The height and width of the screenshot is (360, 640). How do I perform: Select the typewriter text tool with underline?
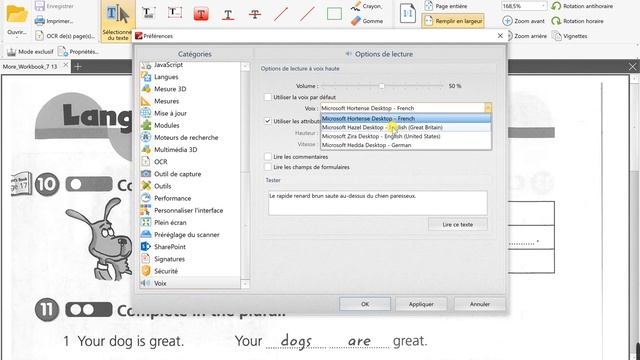click(148, 13)
